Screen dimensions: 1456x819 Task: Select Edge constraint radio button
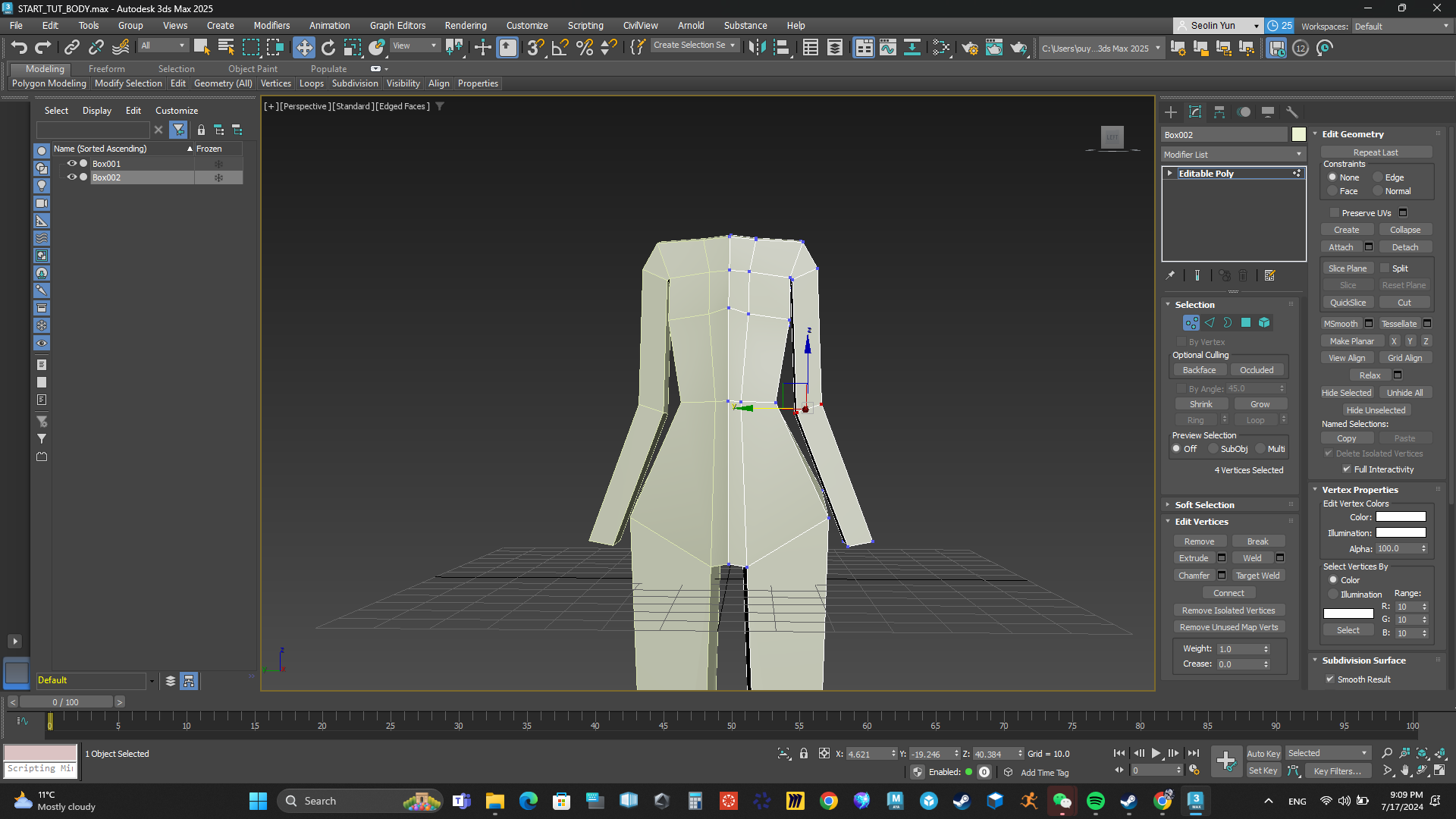(x=1378, y=177)
